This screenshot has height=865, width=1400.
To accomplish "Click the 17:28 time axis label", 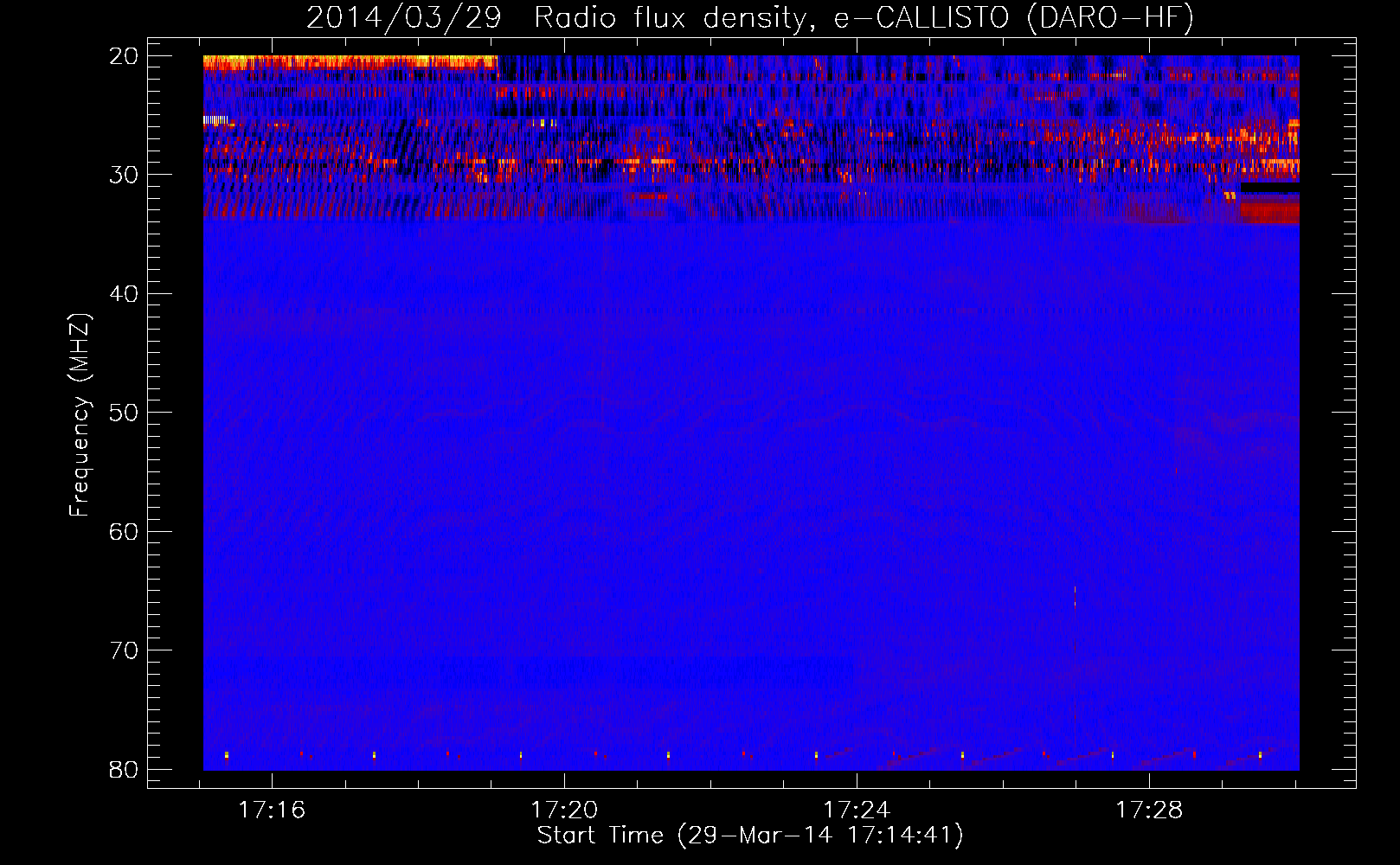I will point(1149,811).
